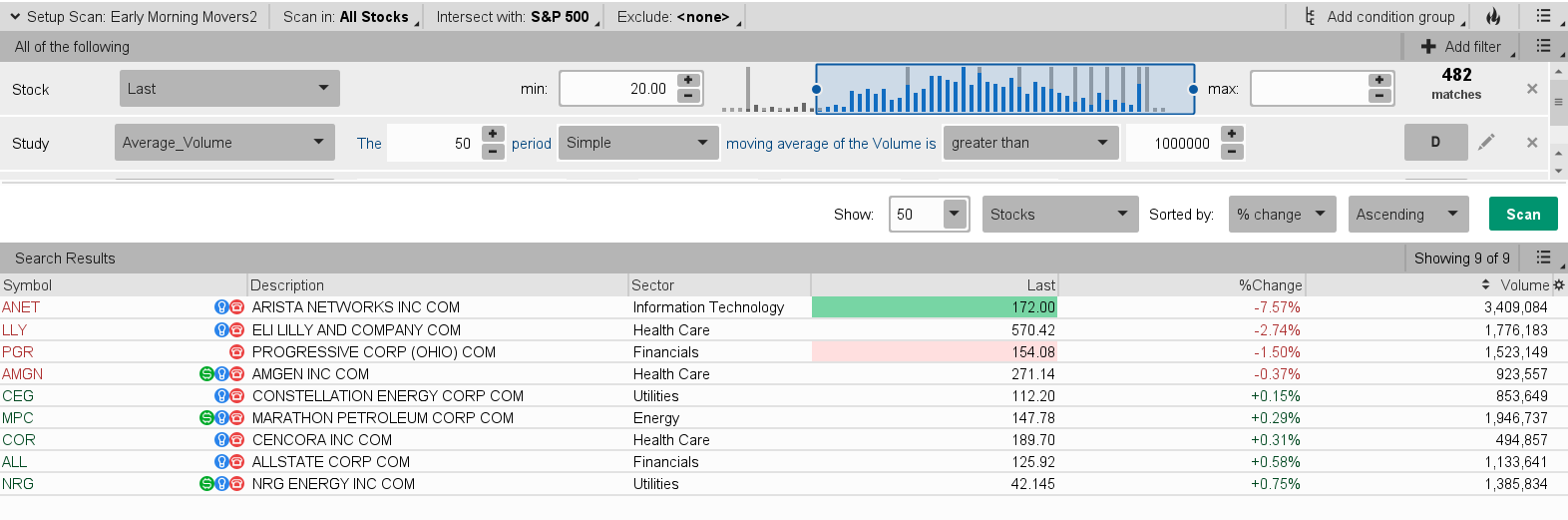Collapse the Setup Scan section chevron

pyautogui.click(x=15, y=17)
